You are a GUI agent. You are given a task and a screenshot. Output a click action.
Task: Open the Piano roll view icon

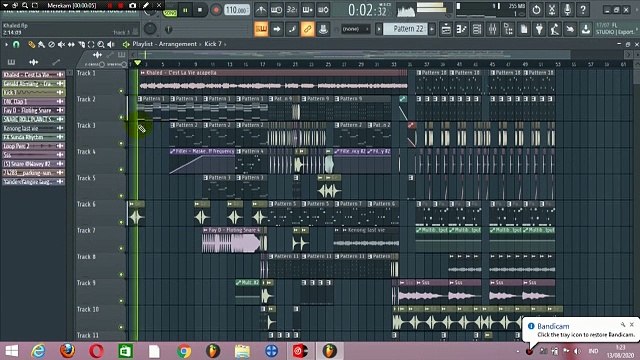(x=462, y=29)
